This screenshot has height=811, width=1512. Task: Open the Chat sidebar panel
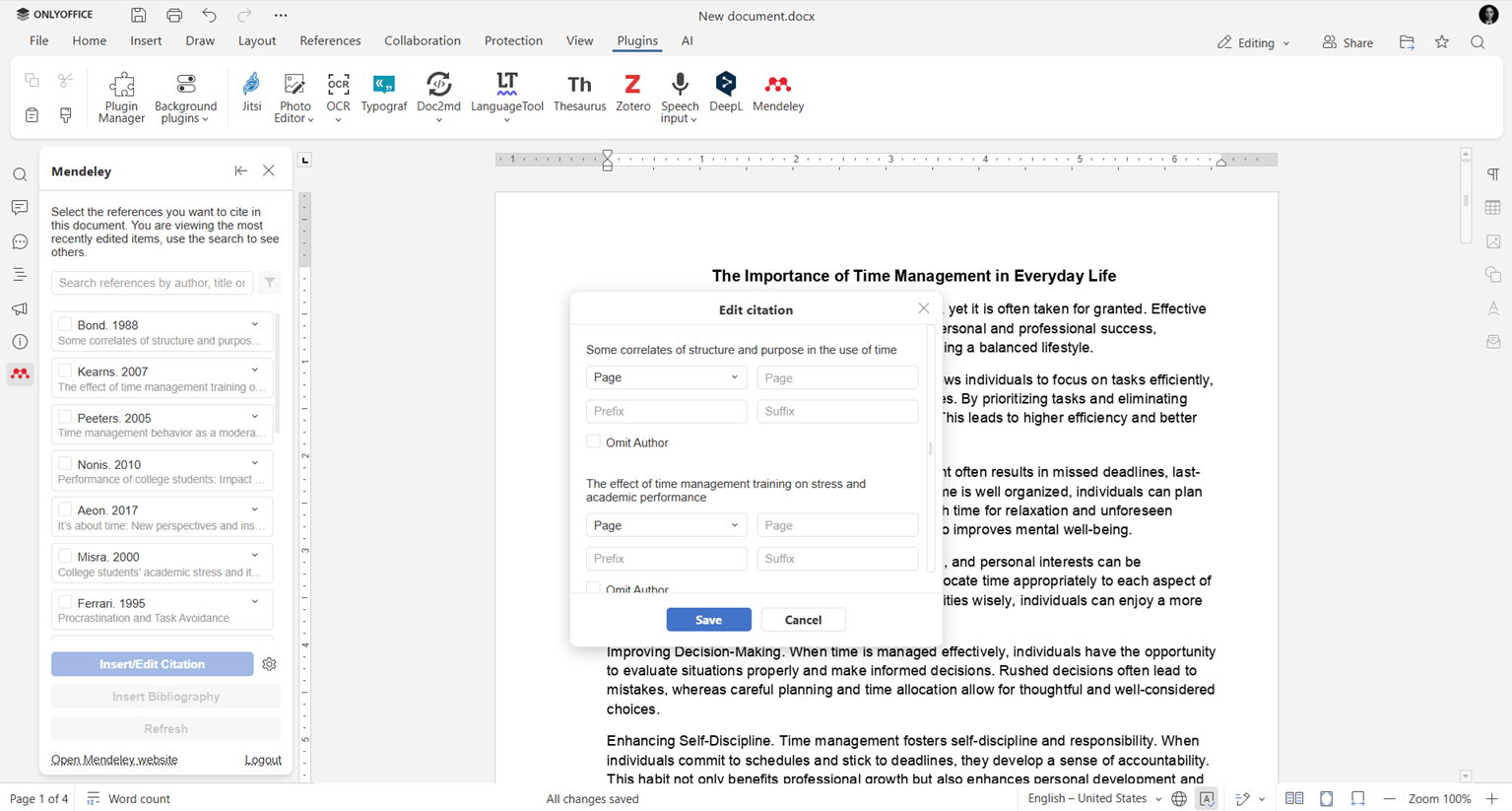20,241
